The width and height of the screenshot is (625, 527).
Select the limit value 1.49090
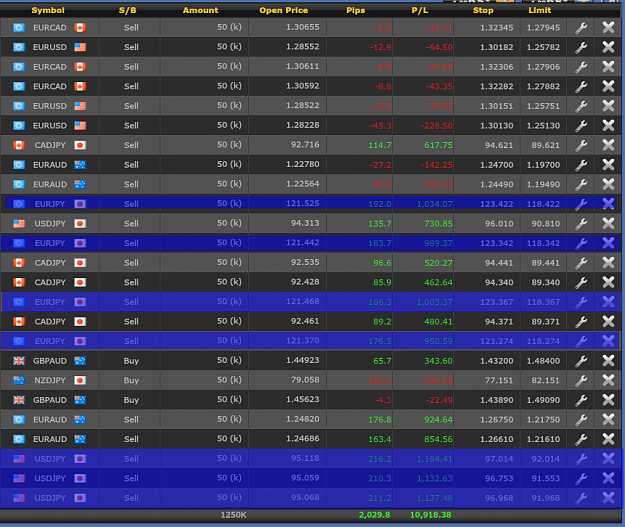pyautogui.click(x=543, y=400)
